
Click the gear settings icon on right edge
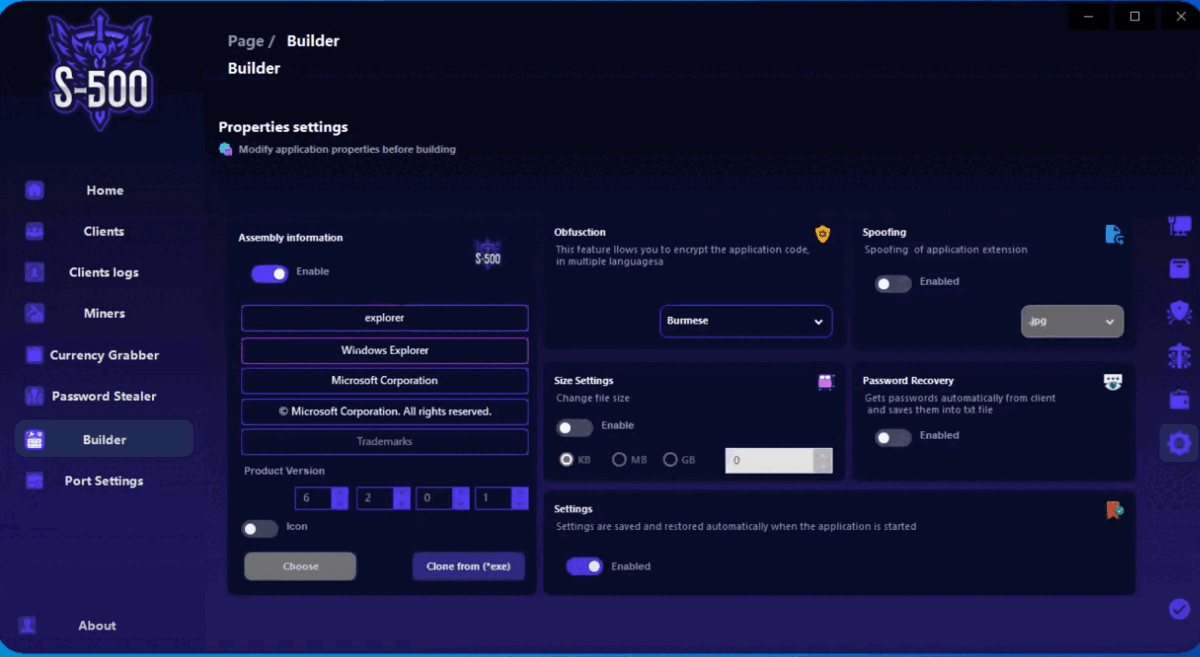1179,442
